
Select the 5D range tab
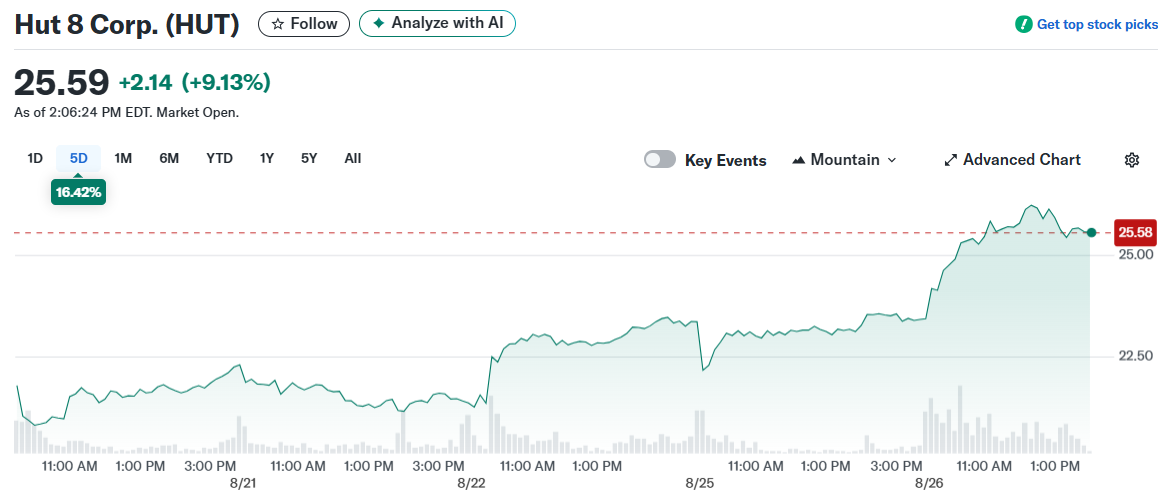click(x=78, y=158)
